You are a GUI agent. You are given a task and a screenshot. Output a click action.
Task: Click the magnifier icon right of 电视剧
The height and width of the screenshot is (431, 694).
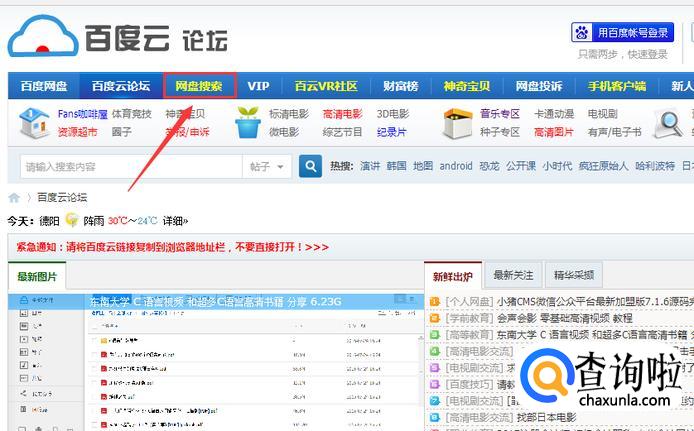click(x=669, y=122)
